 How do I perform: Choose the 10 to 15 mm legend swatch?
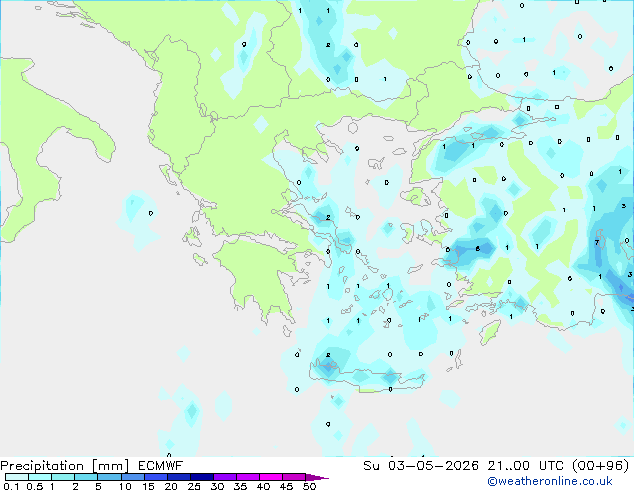click(133, 477)
